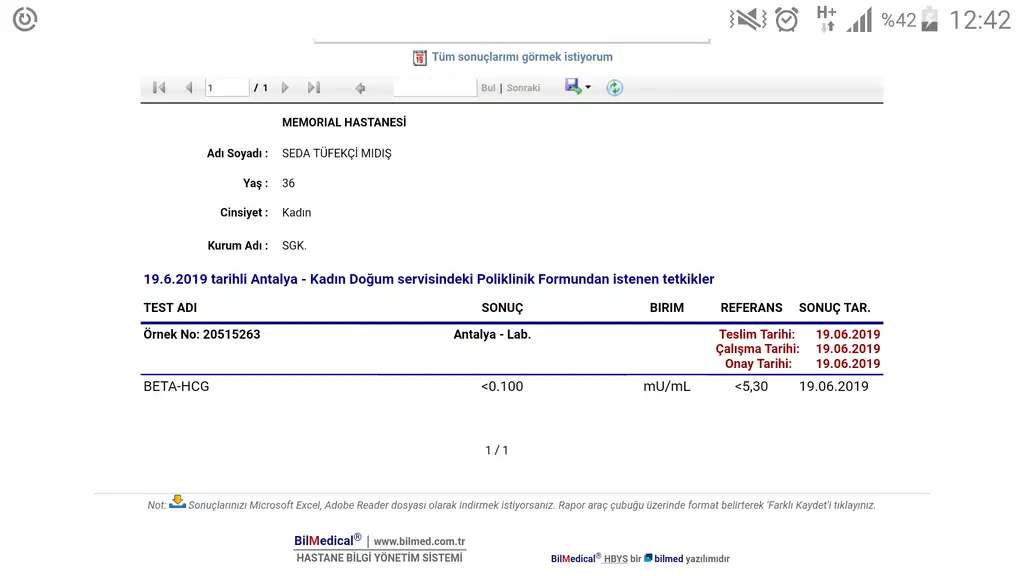
Task: Open the www.bilmed.com.tr website link
Action: [419, 542]
